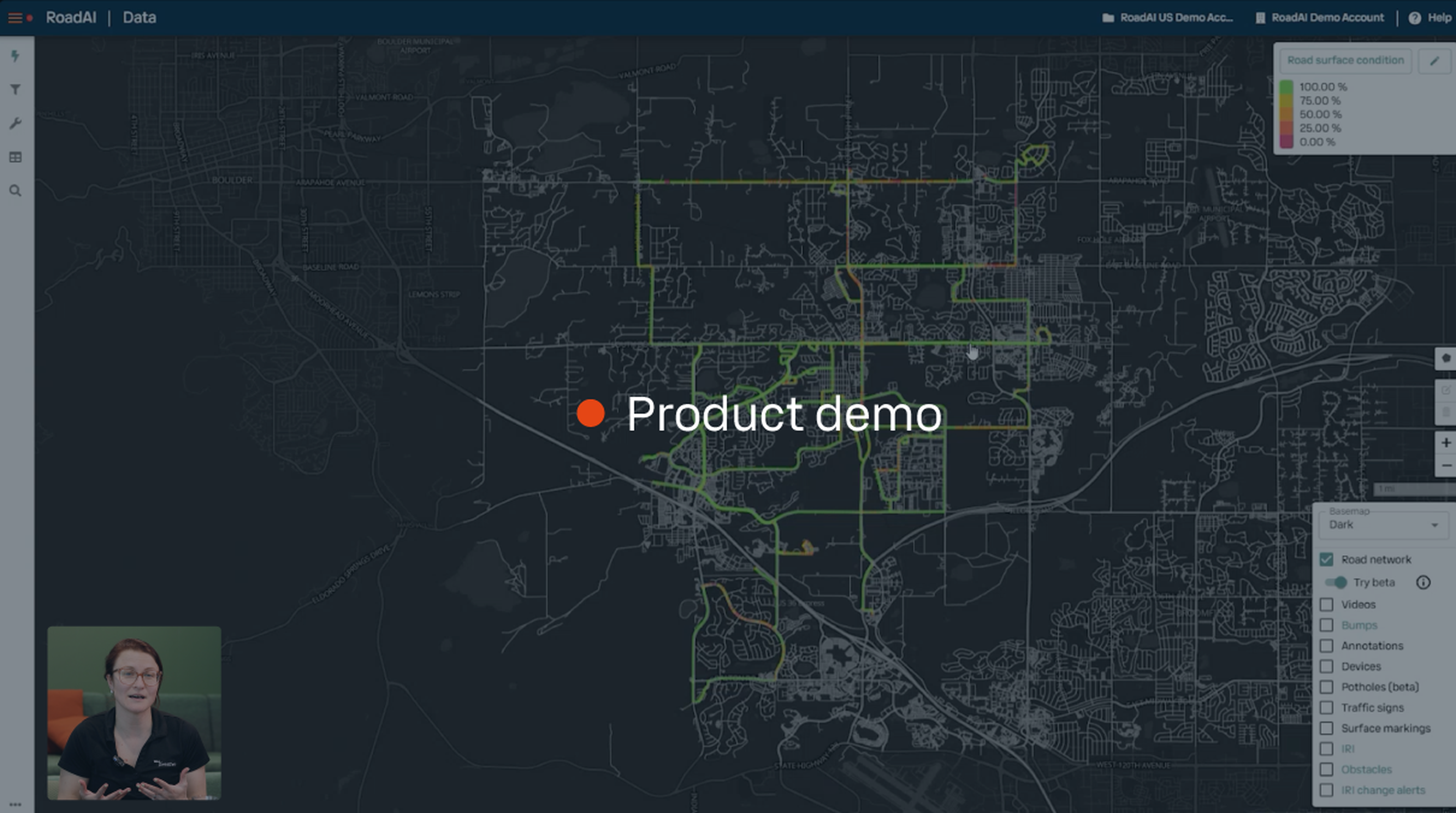Toggle the Try beta switch

(1336, 582)
